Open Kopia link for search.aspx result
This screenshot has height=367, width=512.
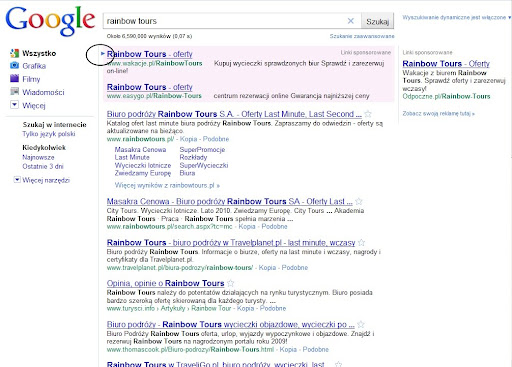tap(247, 227)
